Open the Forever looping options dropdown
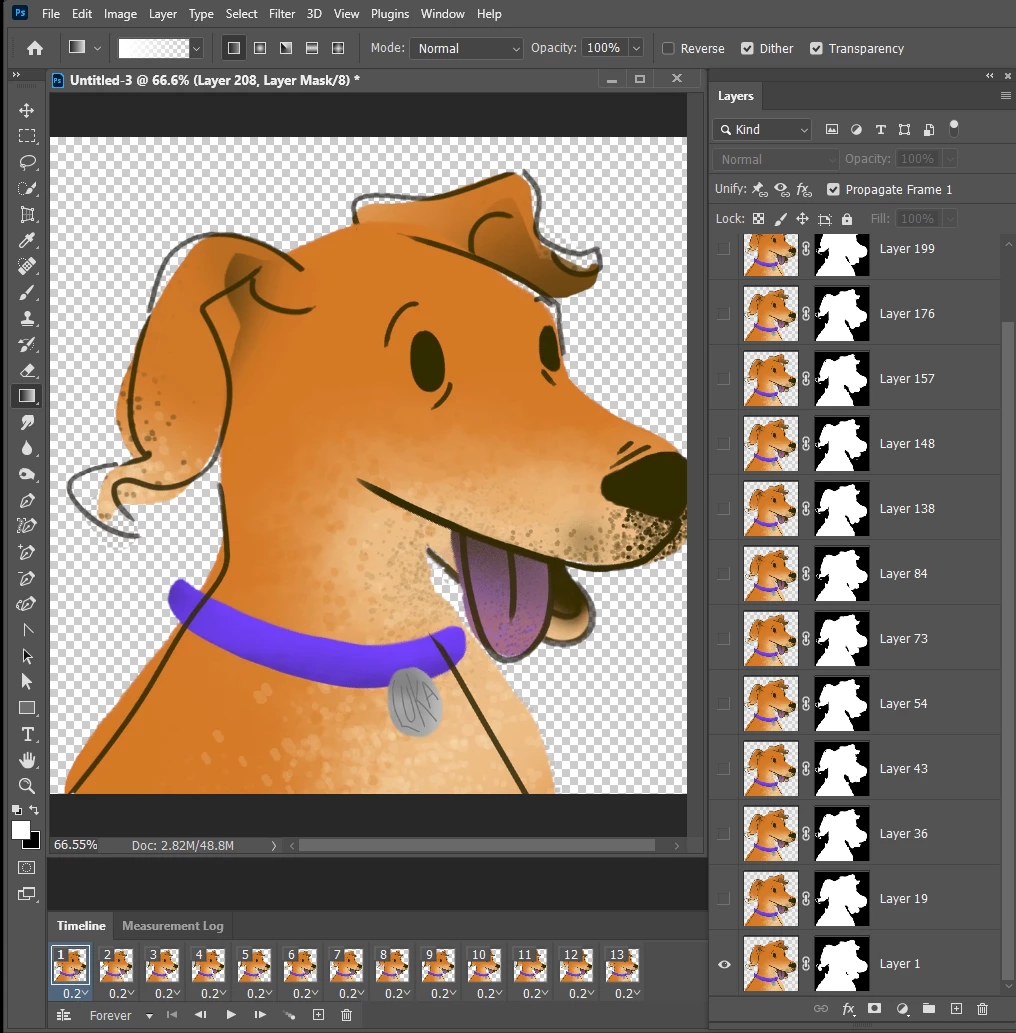 click(150, 1016)
